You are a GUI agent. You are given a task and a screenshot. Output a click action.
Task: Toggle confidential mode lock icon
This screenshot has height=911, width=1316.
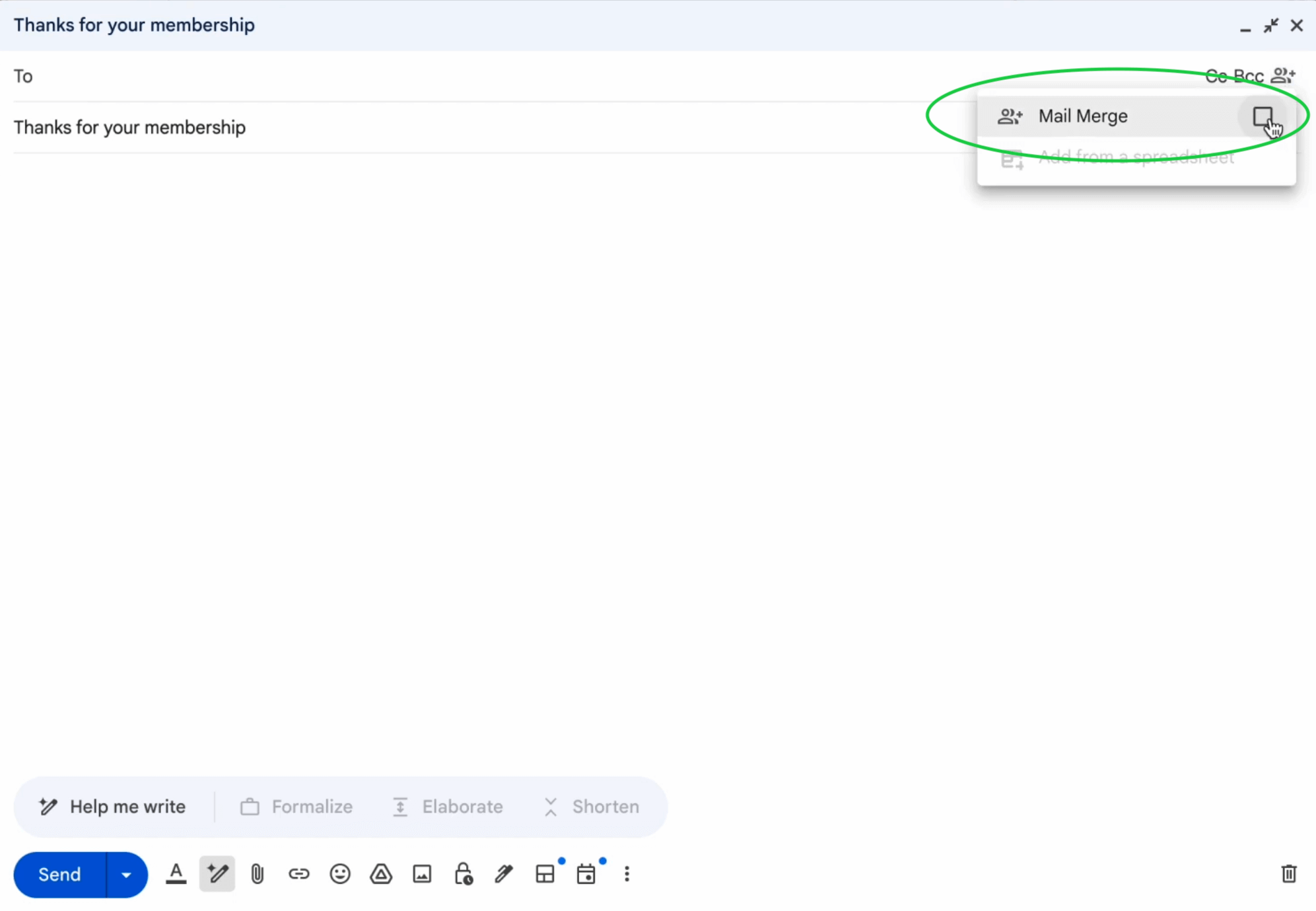point(463,874)
